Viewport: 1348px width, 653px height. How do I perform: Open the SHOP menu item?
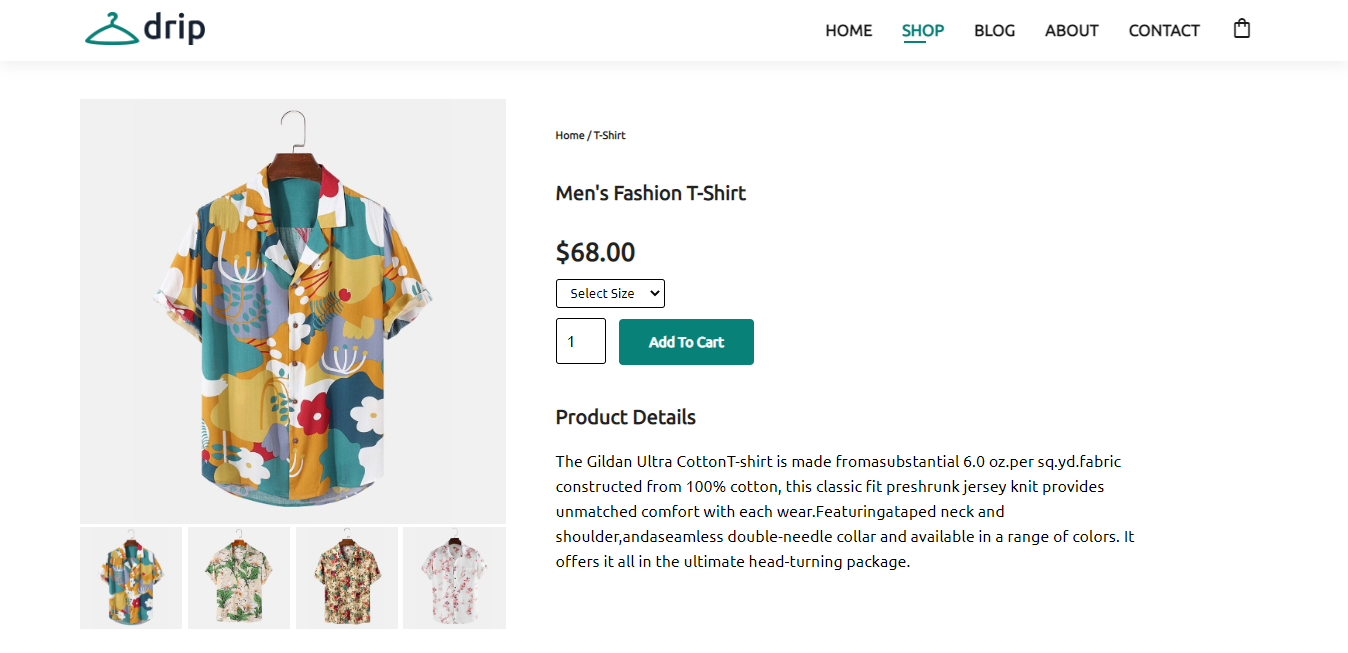coord(923,31)
